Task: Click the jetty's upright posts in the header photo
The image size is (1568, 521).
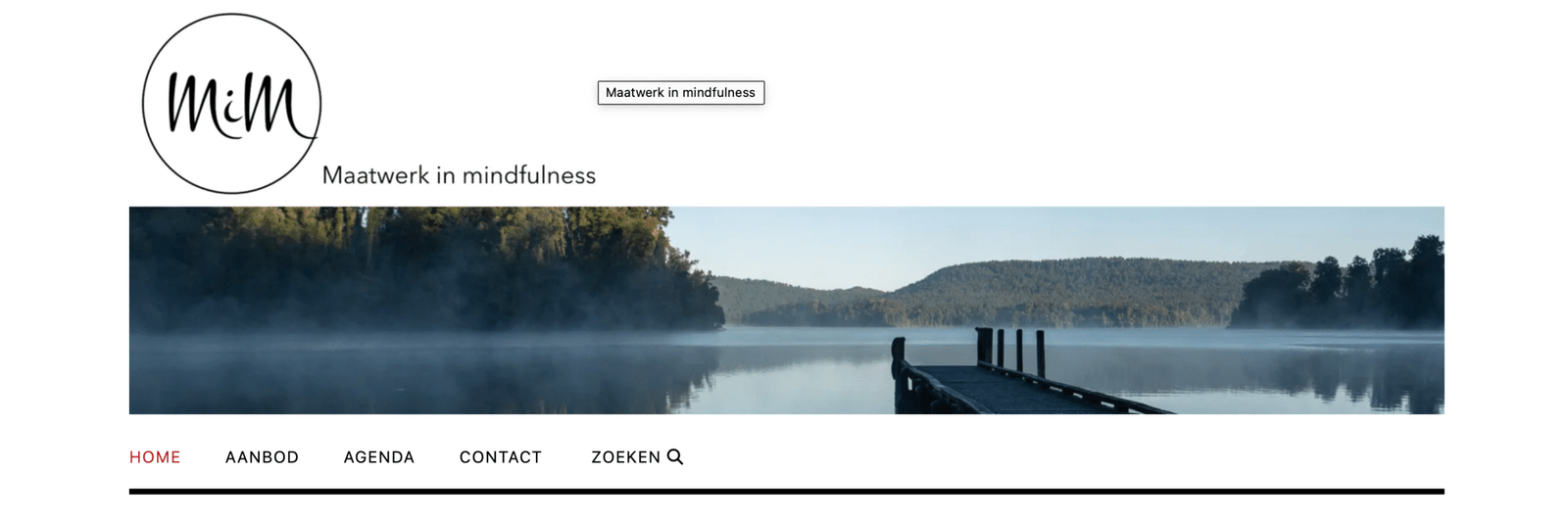Action: (1009, 351)
